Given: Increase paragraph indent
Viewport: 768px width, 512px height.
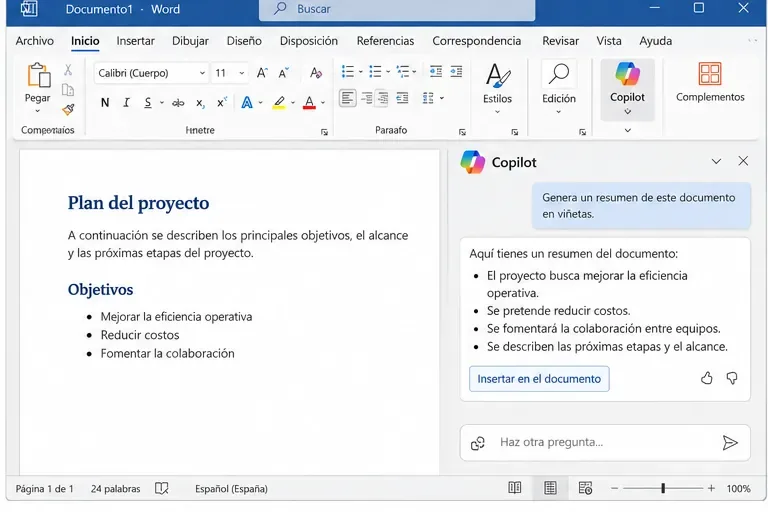Looking at the screenshot, I should 456,72.
